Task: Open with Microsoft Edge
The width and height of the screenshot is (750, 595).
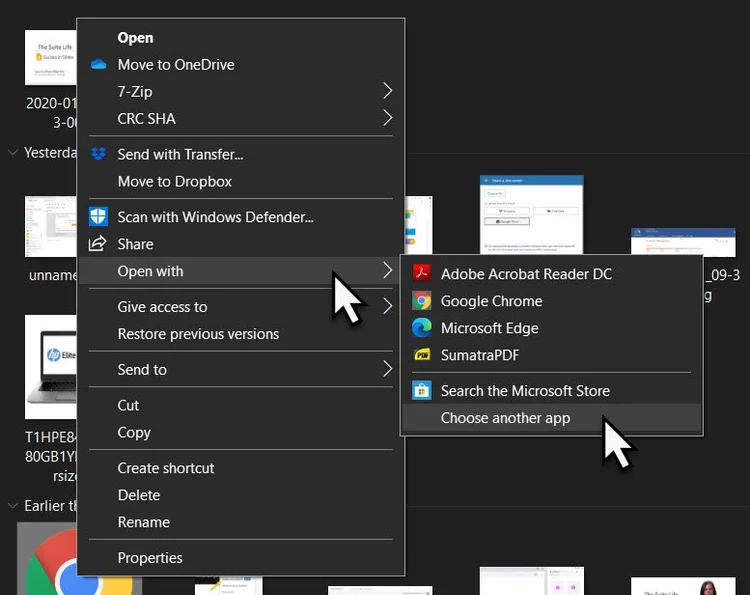Action: point(552,328)
